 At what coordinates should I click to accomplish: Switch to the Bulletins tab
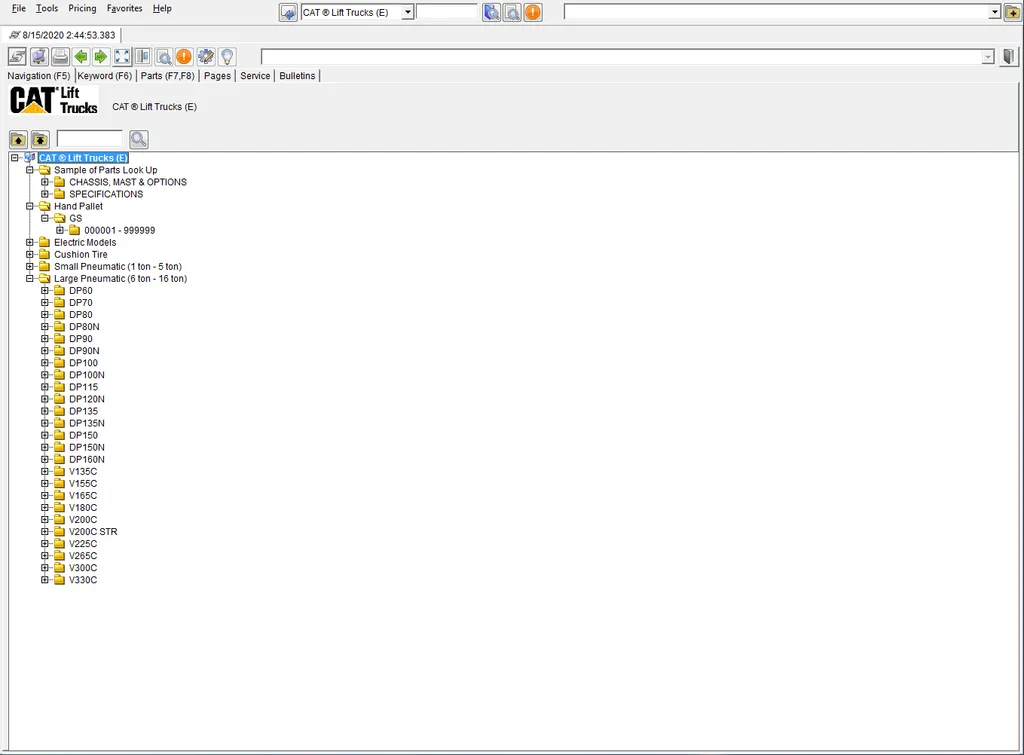click(x=297, y=76)
